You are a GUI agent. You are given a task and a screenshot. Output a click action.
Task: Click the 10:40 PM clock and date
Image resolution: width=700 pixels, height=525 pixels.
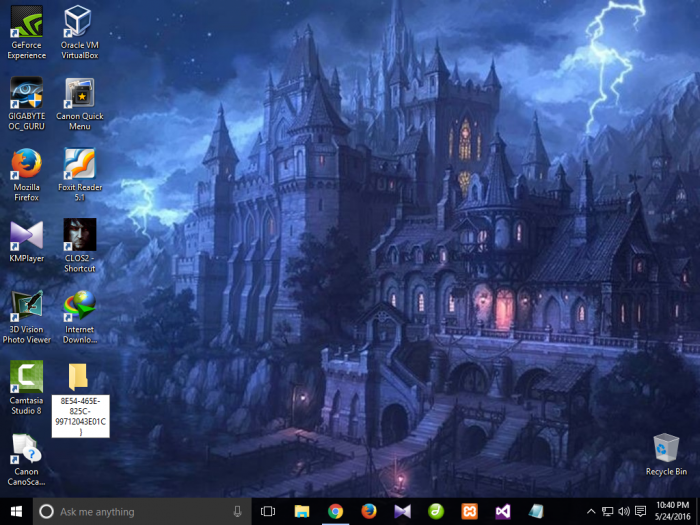point(673,512)
